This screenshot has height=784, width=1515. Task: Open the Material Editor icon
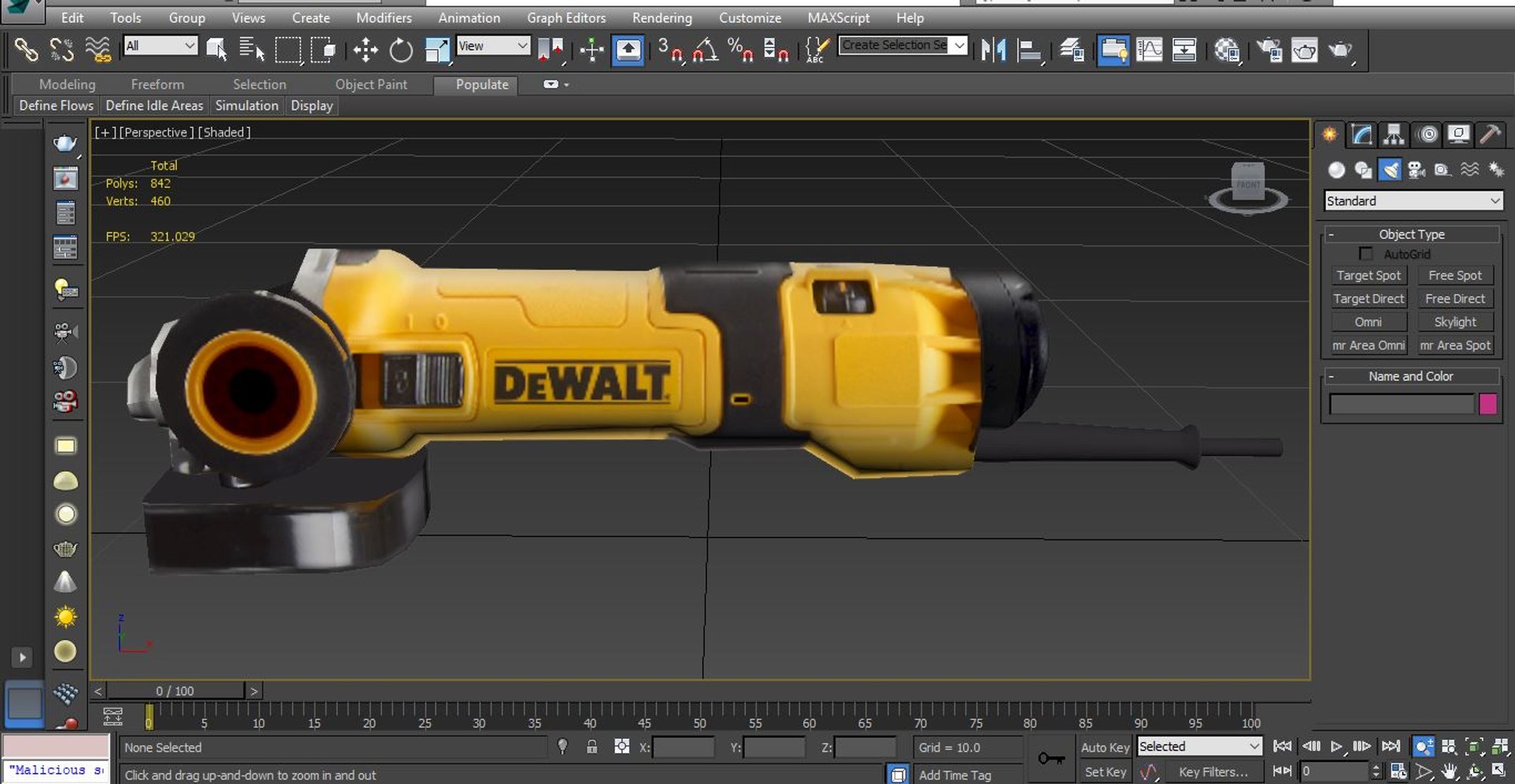coord(1227,50)
